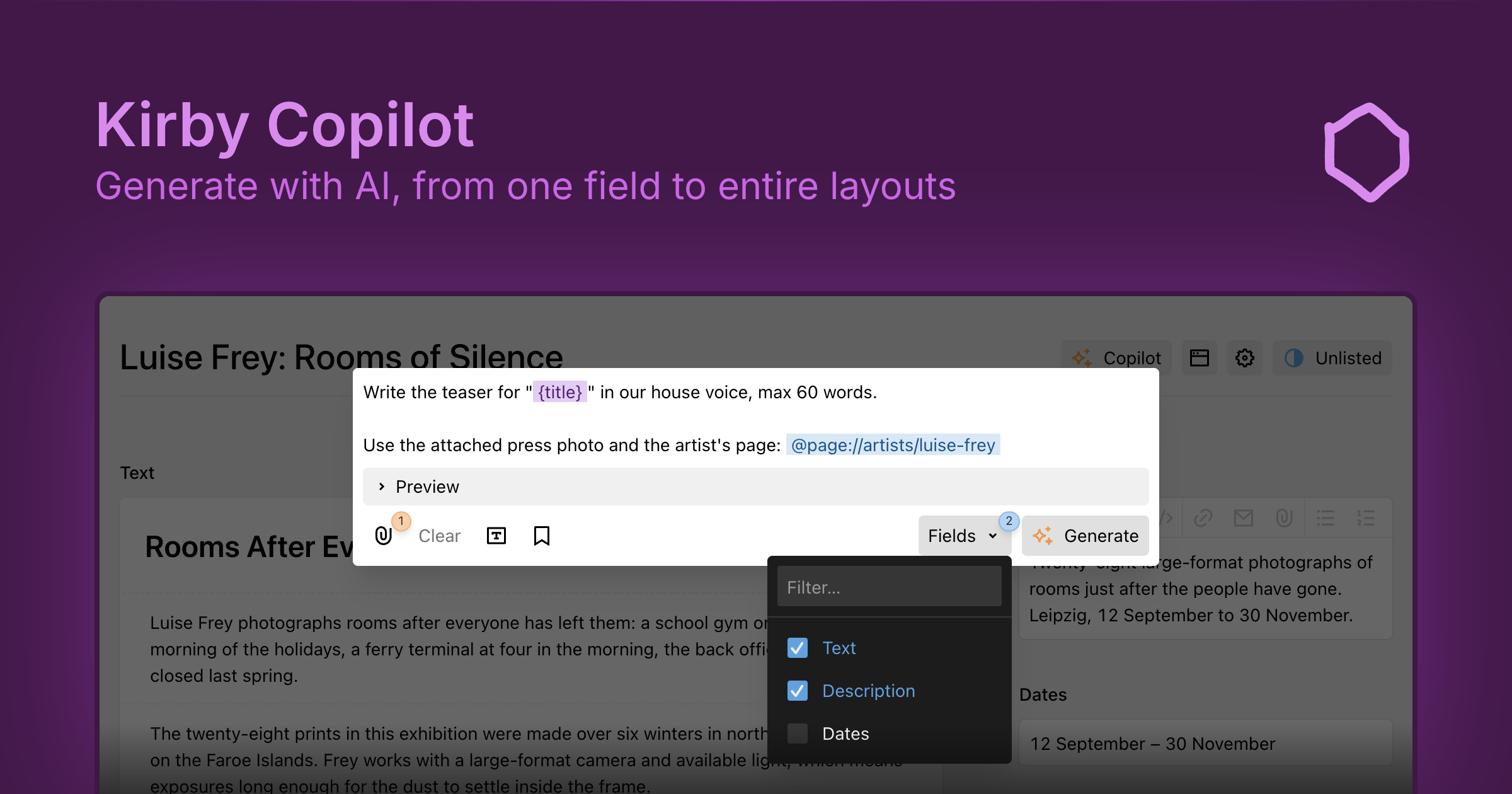Click the boxed T template icon in the prompt bar
The height and width of the screenshot is (794, 1512).
click(496, 536)
